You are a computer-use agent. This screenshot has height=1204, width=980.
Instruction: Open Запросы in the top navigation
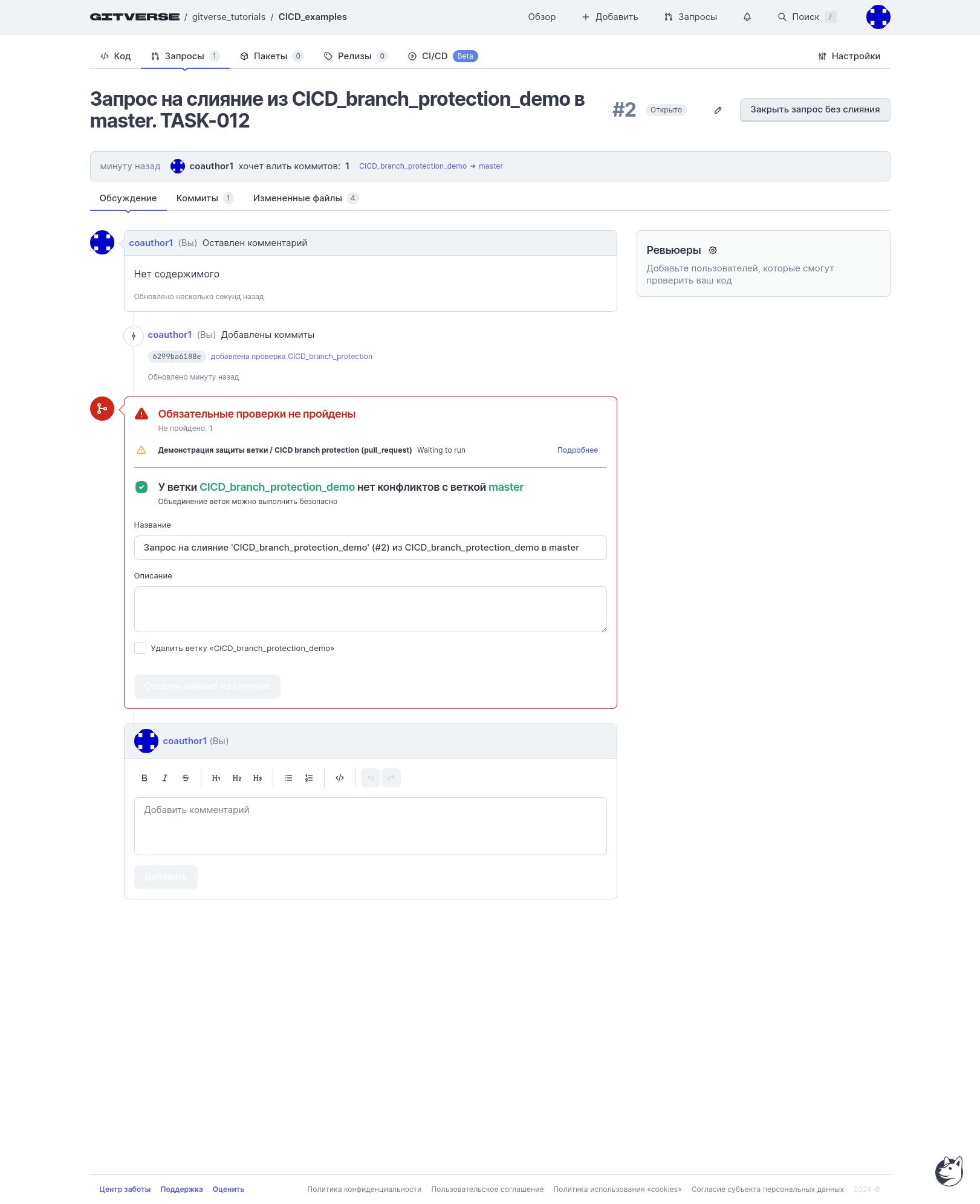690,17
